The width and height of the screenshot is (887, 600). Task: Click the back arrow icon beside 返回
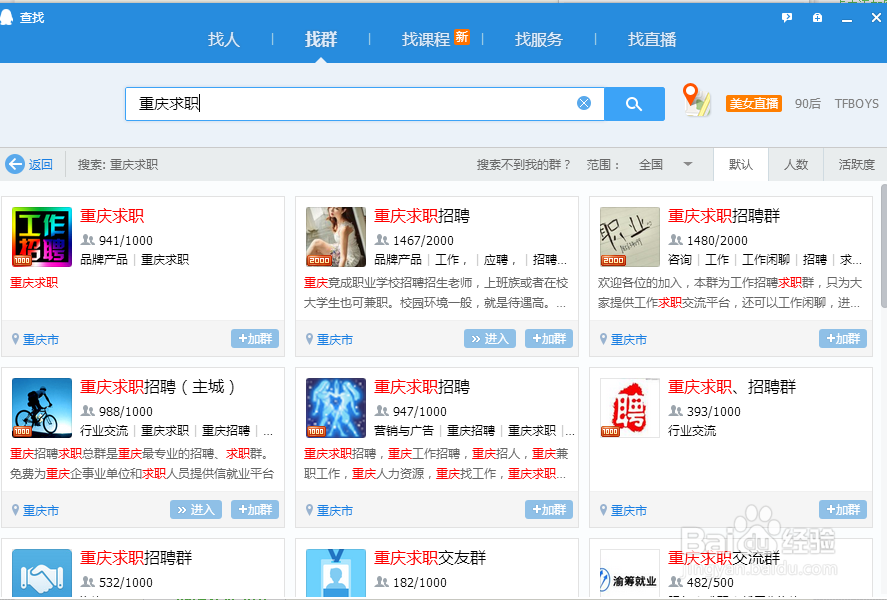[16, 164]
